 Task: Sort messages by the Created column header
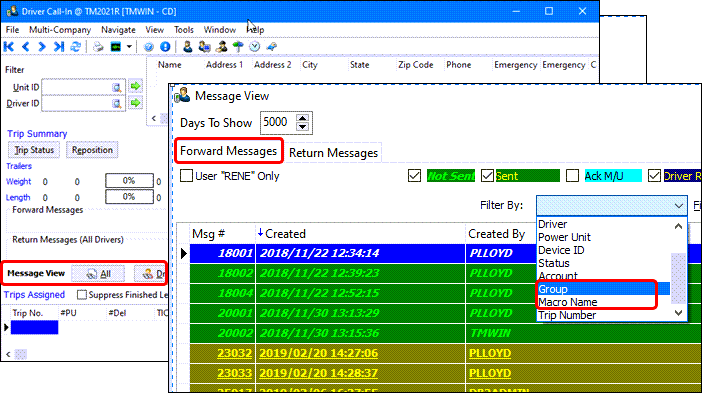pyautogui.click(x=360, y=234)
